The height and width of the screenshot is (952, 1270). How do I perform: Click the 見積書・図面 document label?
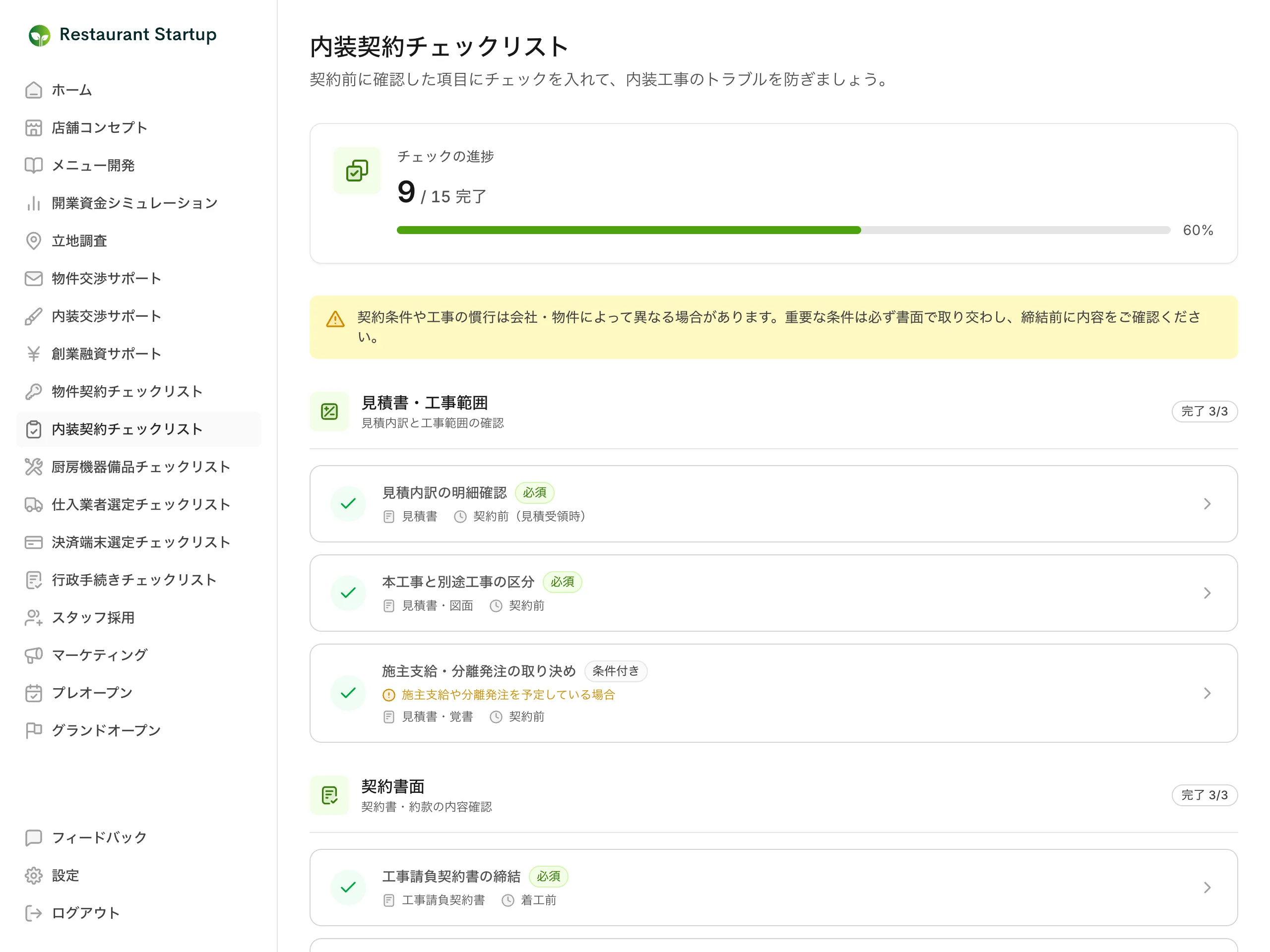[437, 606]
